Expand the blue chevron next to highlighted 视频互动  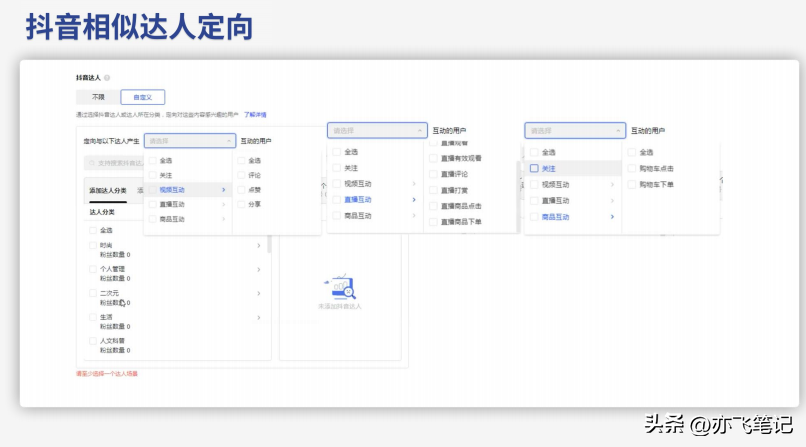pyautogui.click(x=224, y=190)
